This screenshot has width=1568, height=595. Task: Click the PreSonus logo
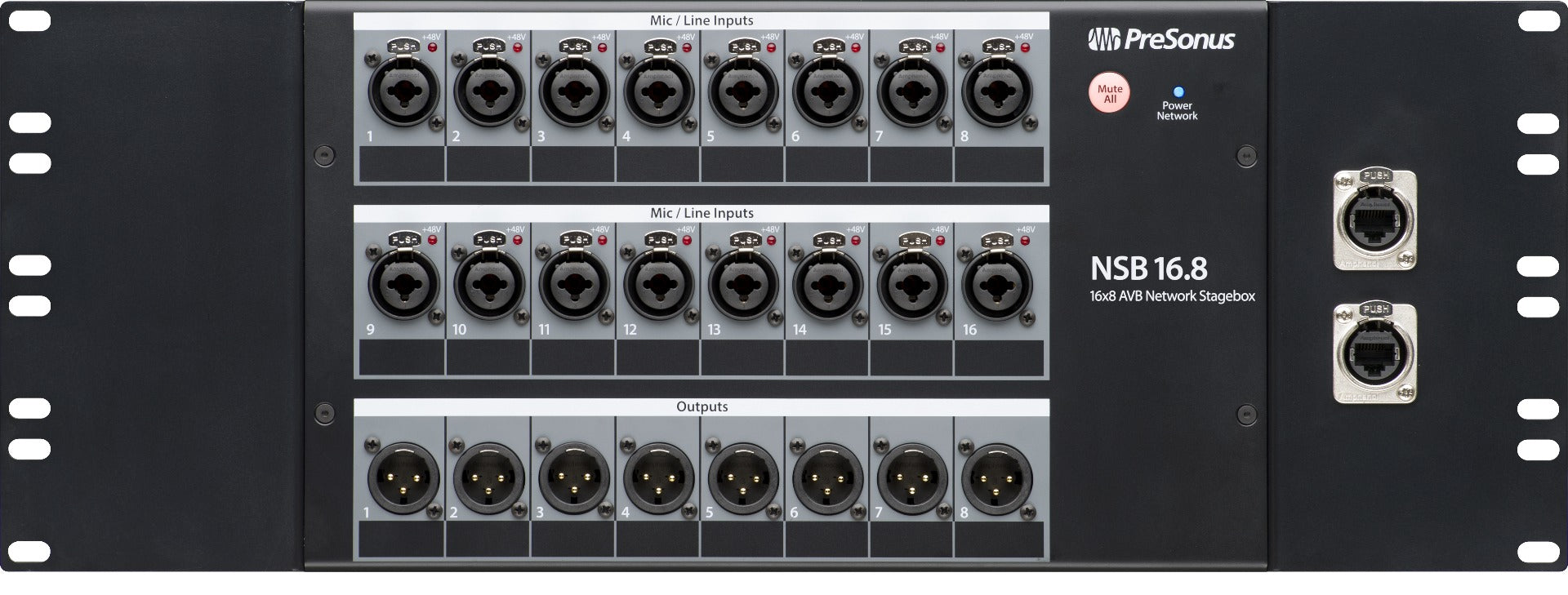pyautogui.click(x=1160, y=39)
